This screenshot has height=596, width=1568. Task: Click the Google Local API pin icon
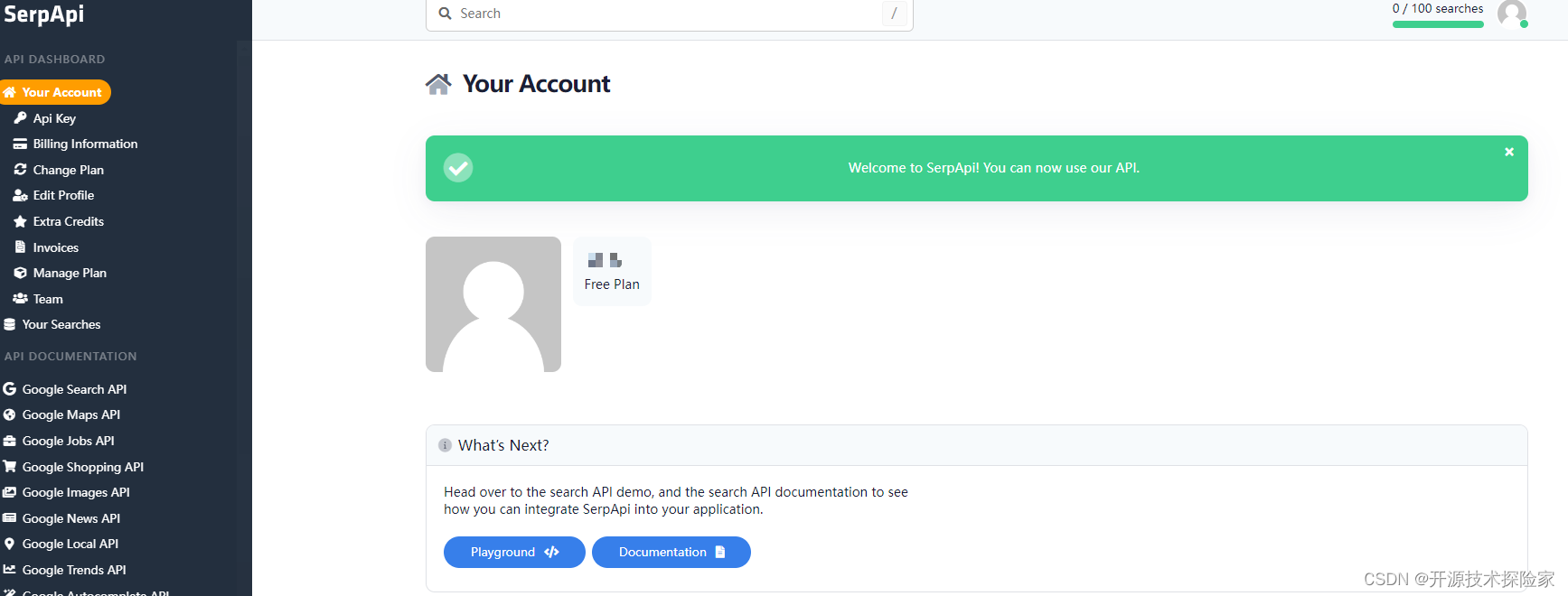pos(10,544)
